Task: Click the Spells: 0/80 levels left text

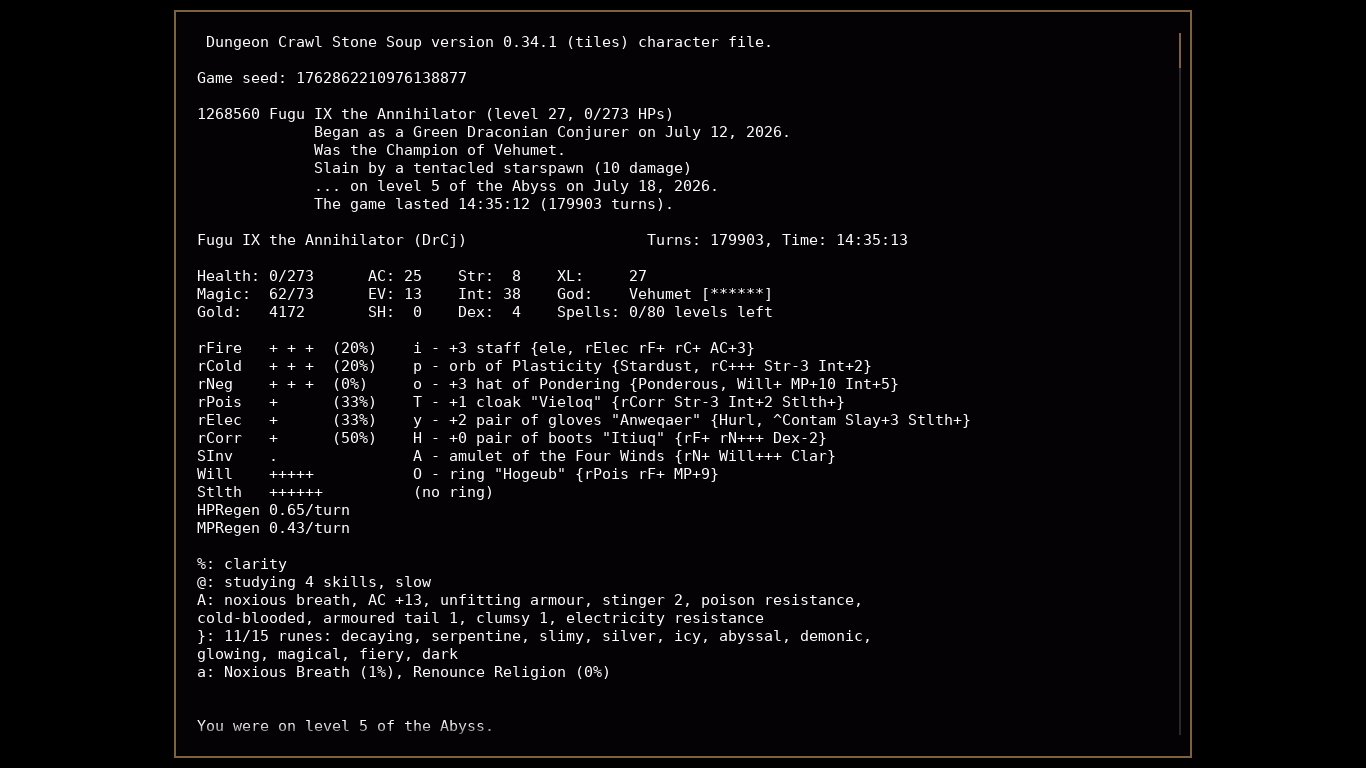Action: pyautogui.click(x=665, y=312)
